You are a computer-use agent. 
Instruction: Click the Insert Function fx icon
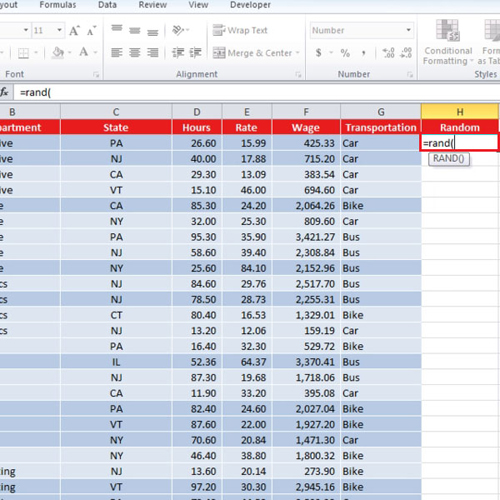coord(4,92)
